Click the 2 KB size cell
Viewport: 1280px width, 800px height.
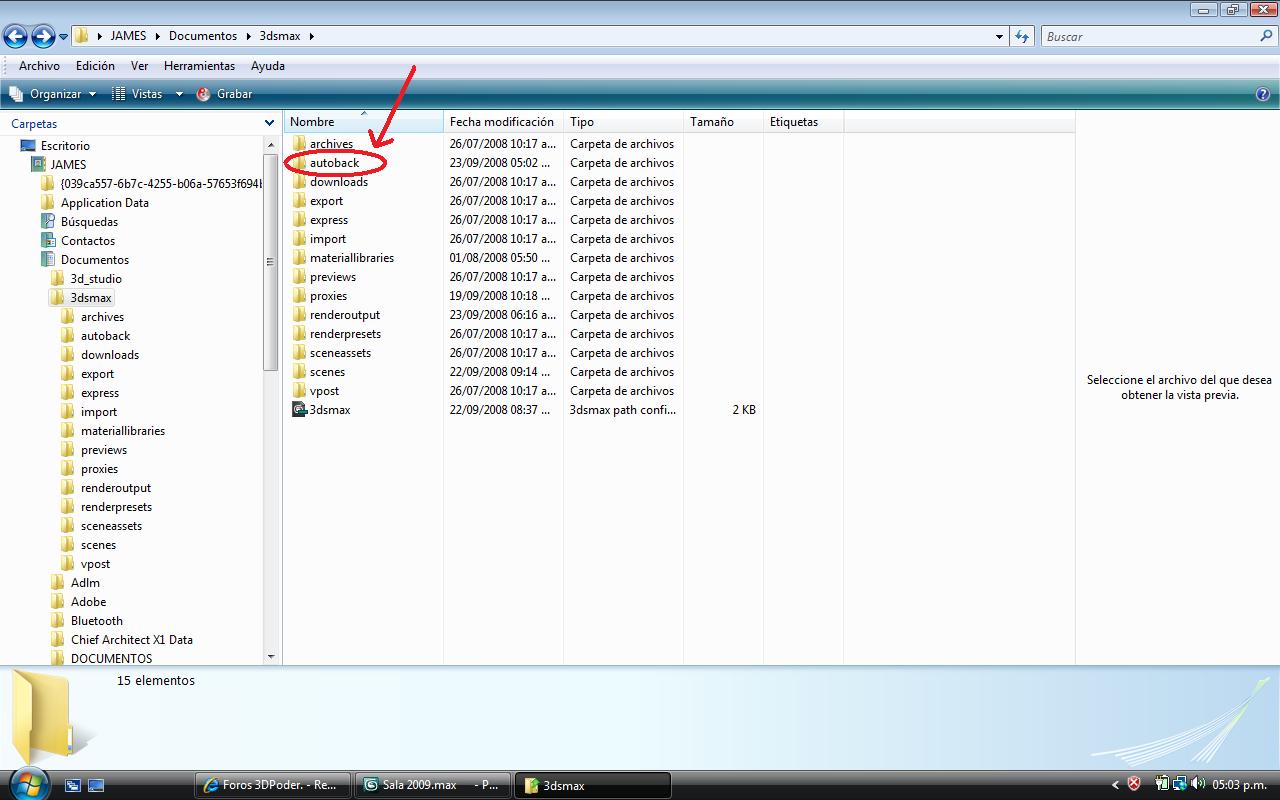coord(744,410)
